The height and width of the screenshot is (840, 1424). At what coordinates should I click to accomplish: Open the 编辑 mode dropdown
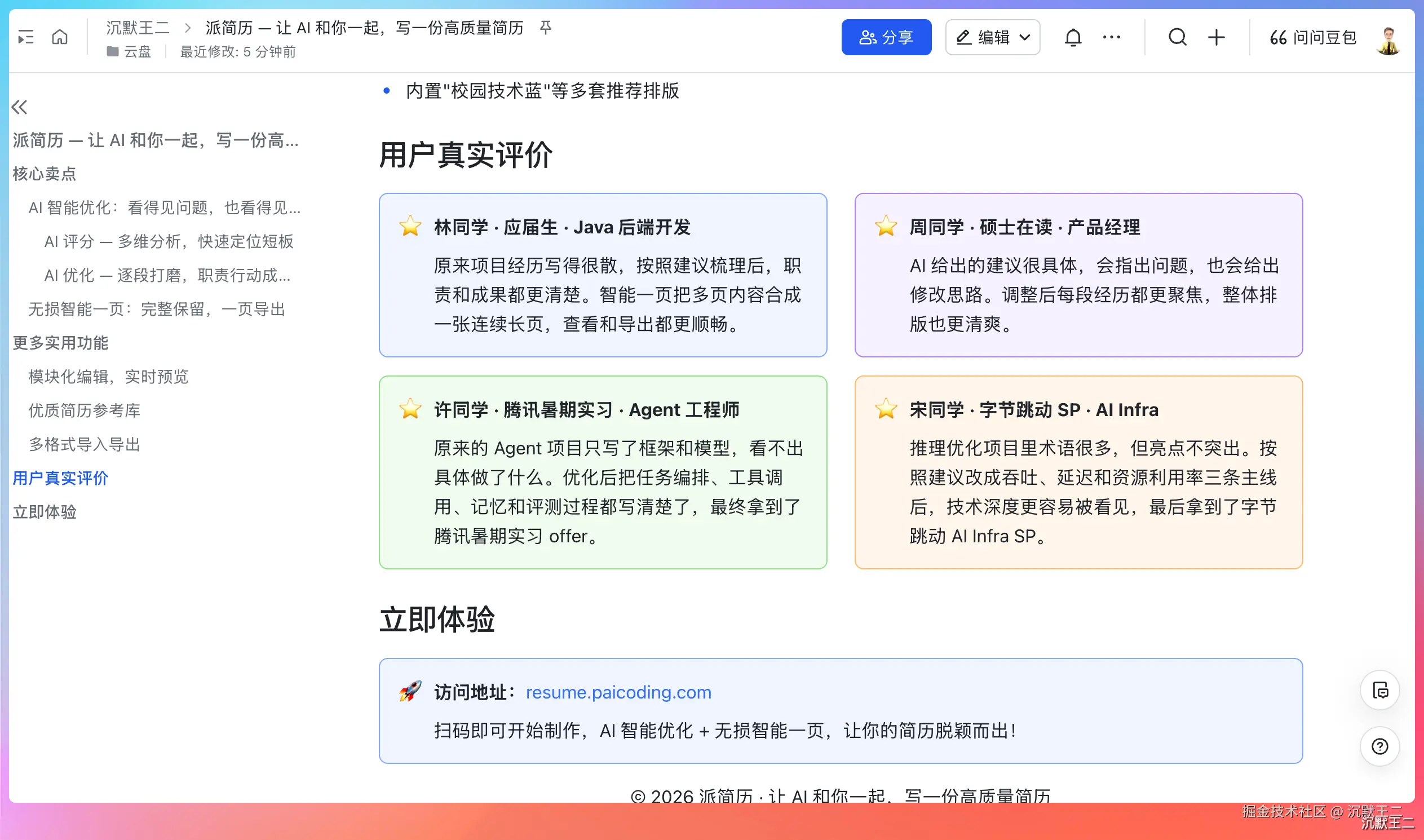pyautogui.click(x=993, y=37)
